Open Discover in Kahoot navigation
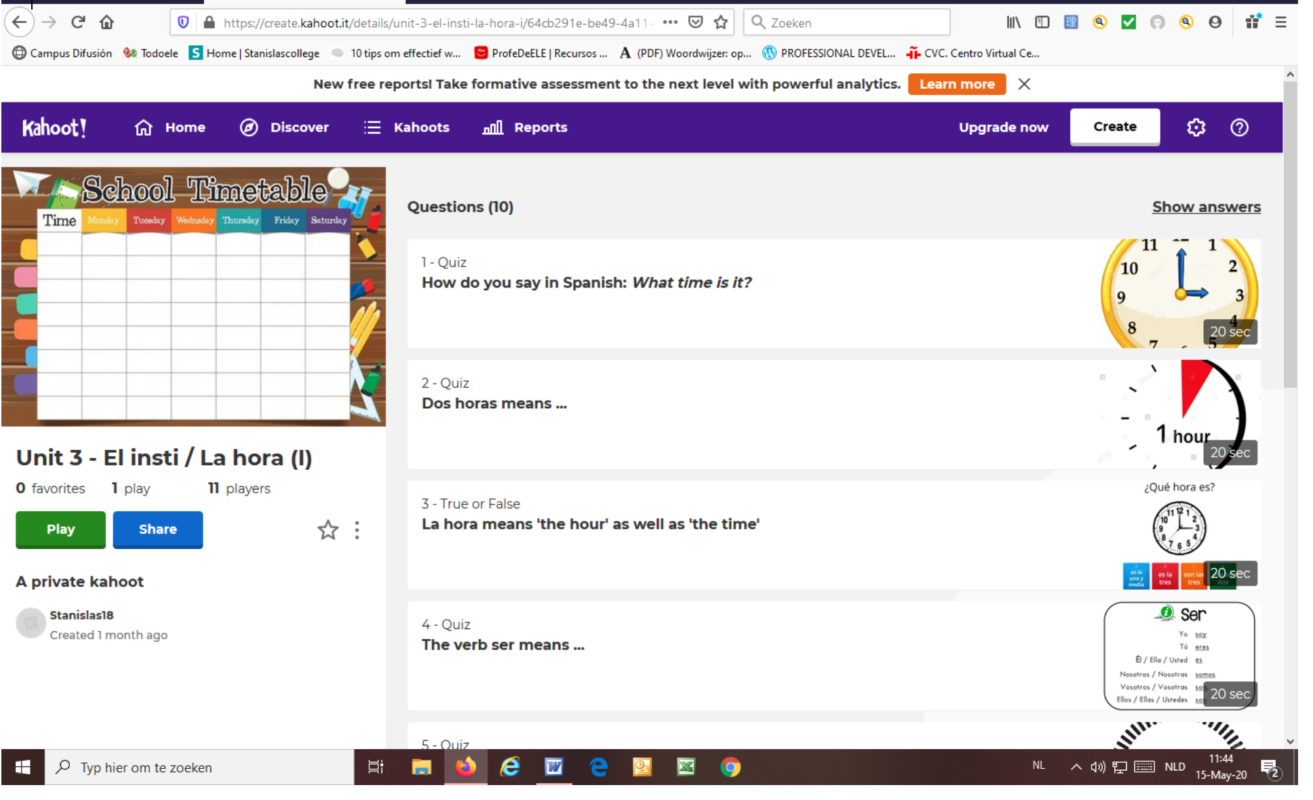 tap(284, 127)
